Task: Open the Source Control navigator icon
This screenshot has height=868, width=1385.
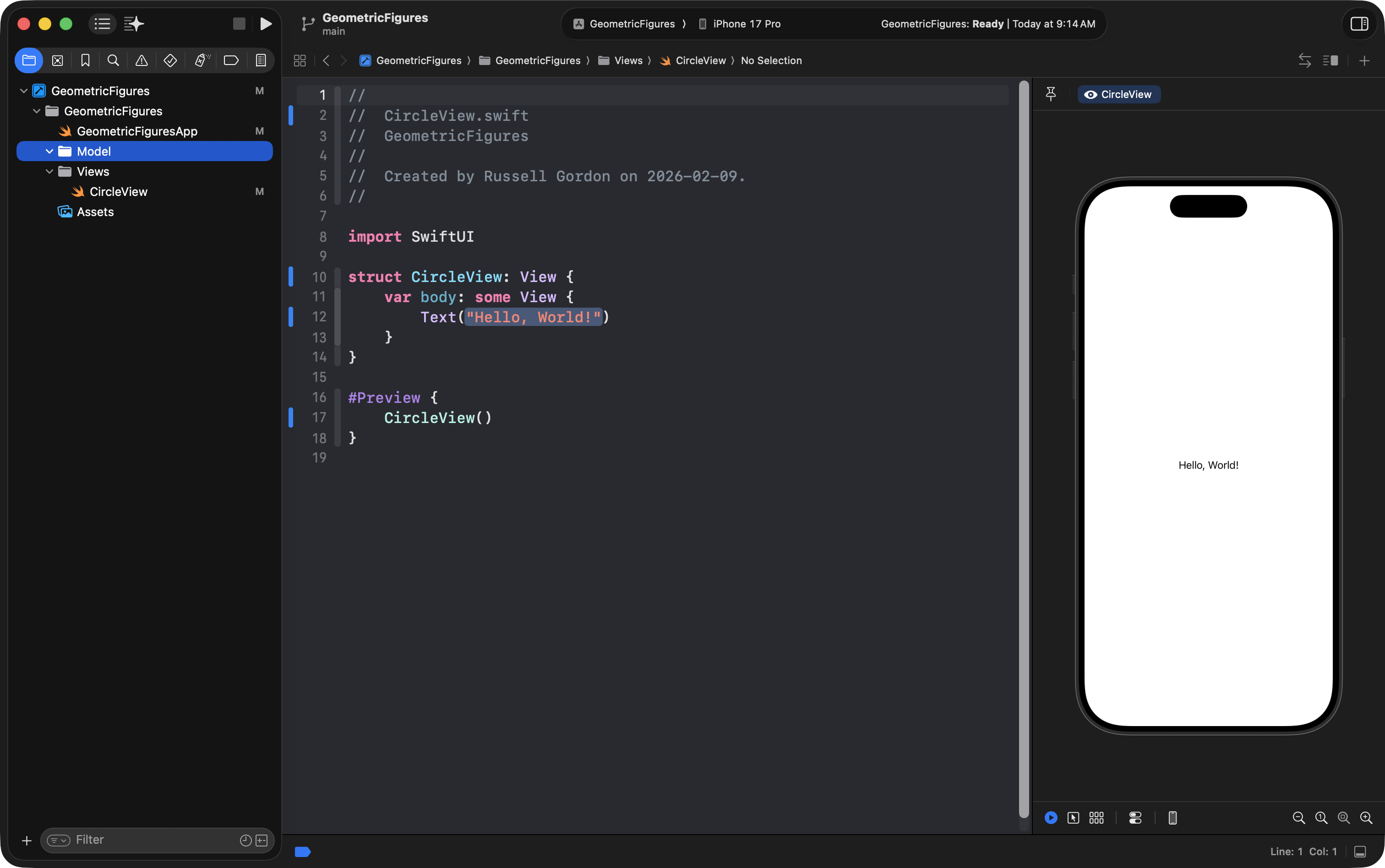Action: pyautogui.click(x=57, y=60)
